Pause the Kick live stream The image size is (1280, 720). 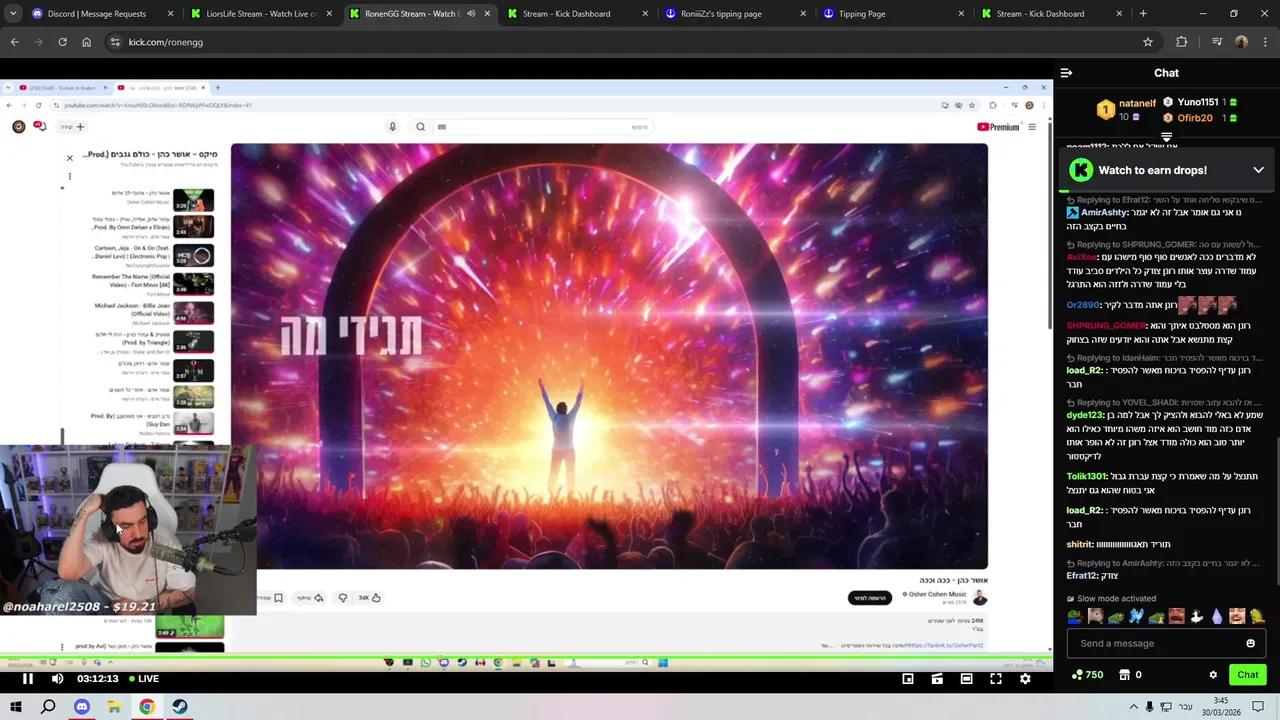tap(28, 679)
